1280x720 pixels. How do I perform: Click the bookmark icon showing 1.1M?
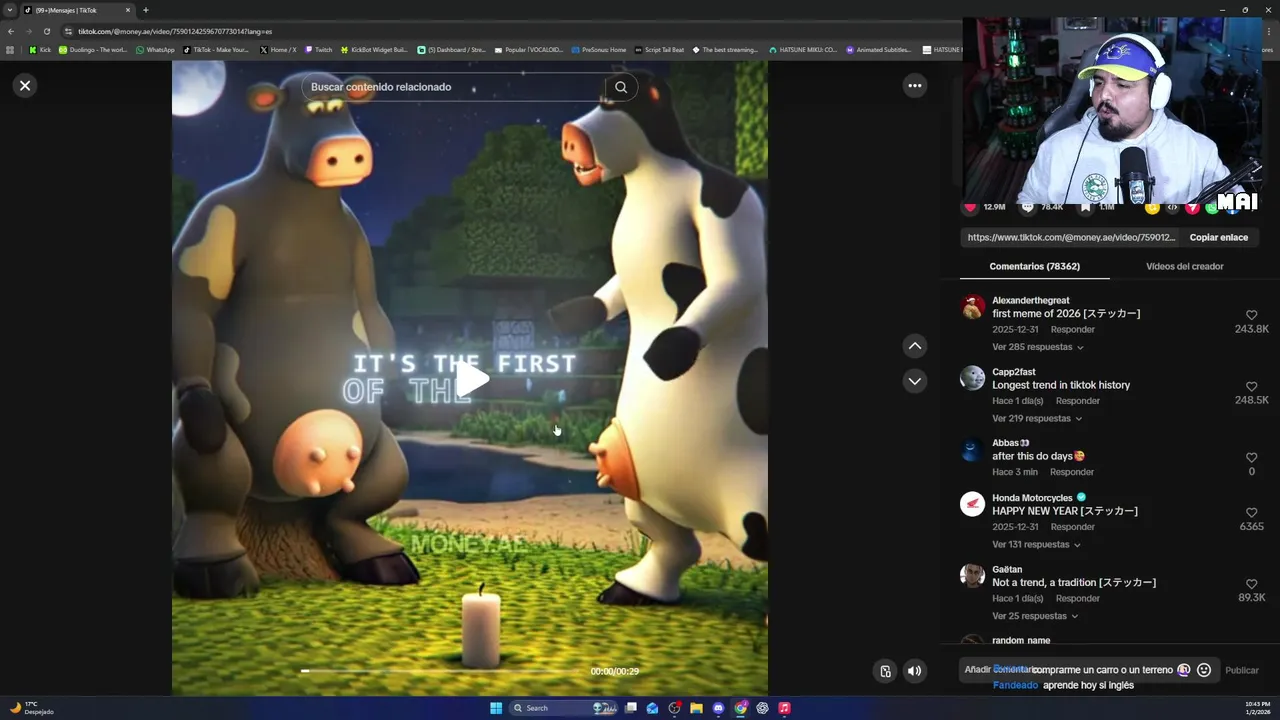(x=1085, y=207)
